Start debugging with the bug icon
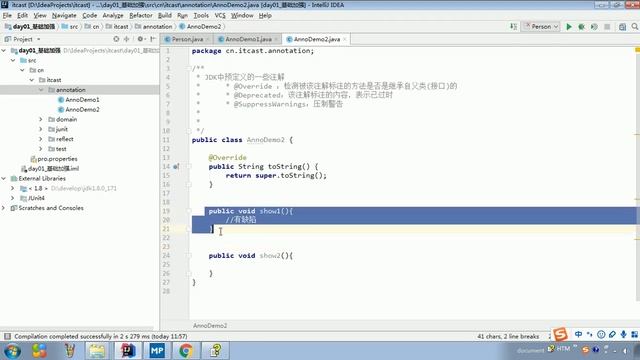 (581, 27)
